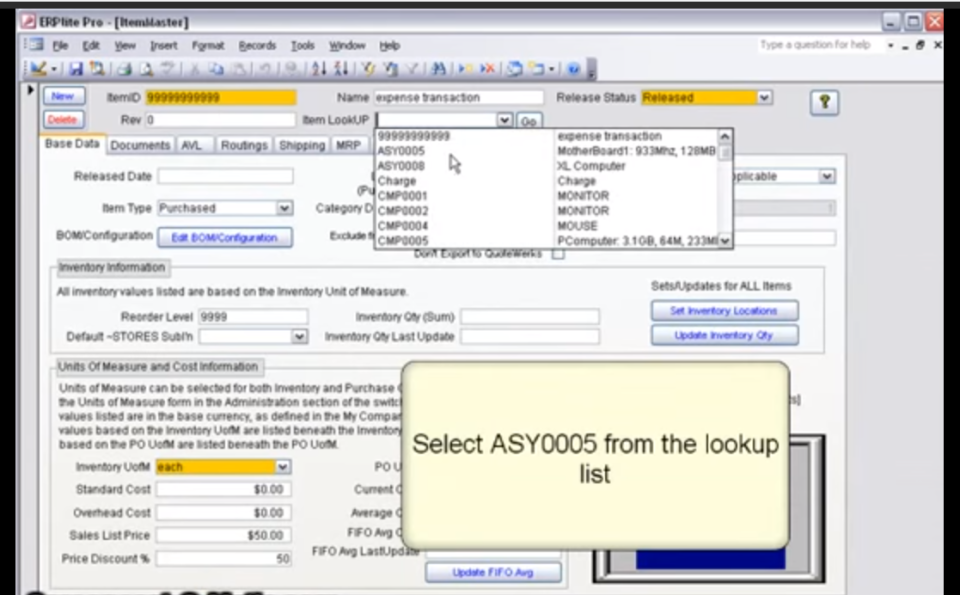This screenshot has width=960, height=595.
Task: Click the Spelling toolbar icon
Action: click(167, 69)
